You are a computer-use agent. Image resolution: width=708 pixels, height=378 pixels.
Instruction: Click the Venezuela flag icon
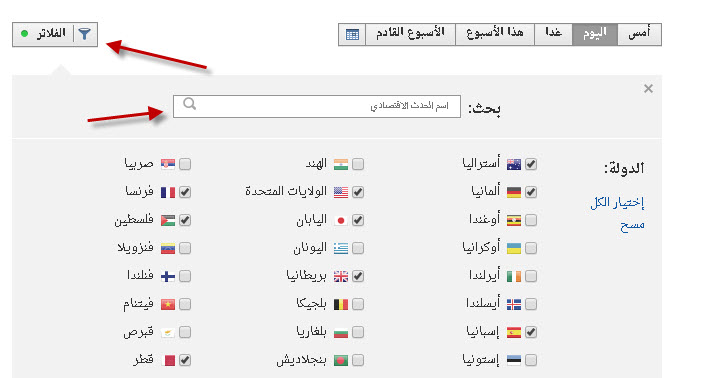168,248
